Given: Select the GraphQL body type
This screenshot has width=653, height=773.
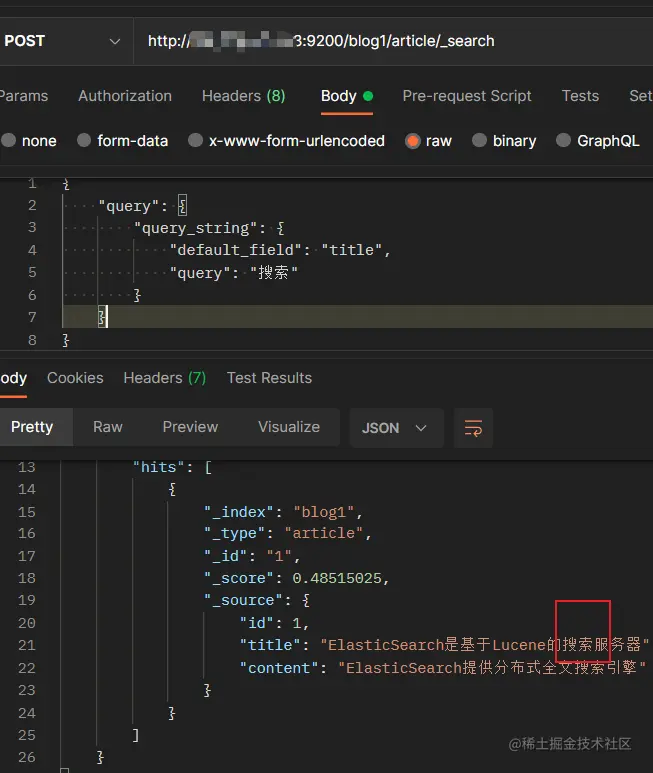Looking at the screenshot, I should (597, 141).
